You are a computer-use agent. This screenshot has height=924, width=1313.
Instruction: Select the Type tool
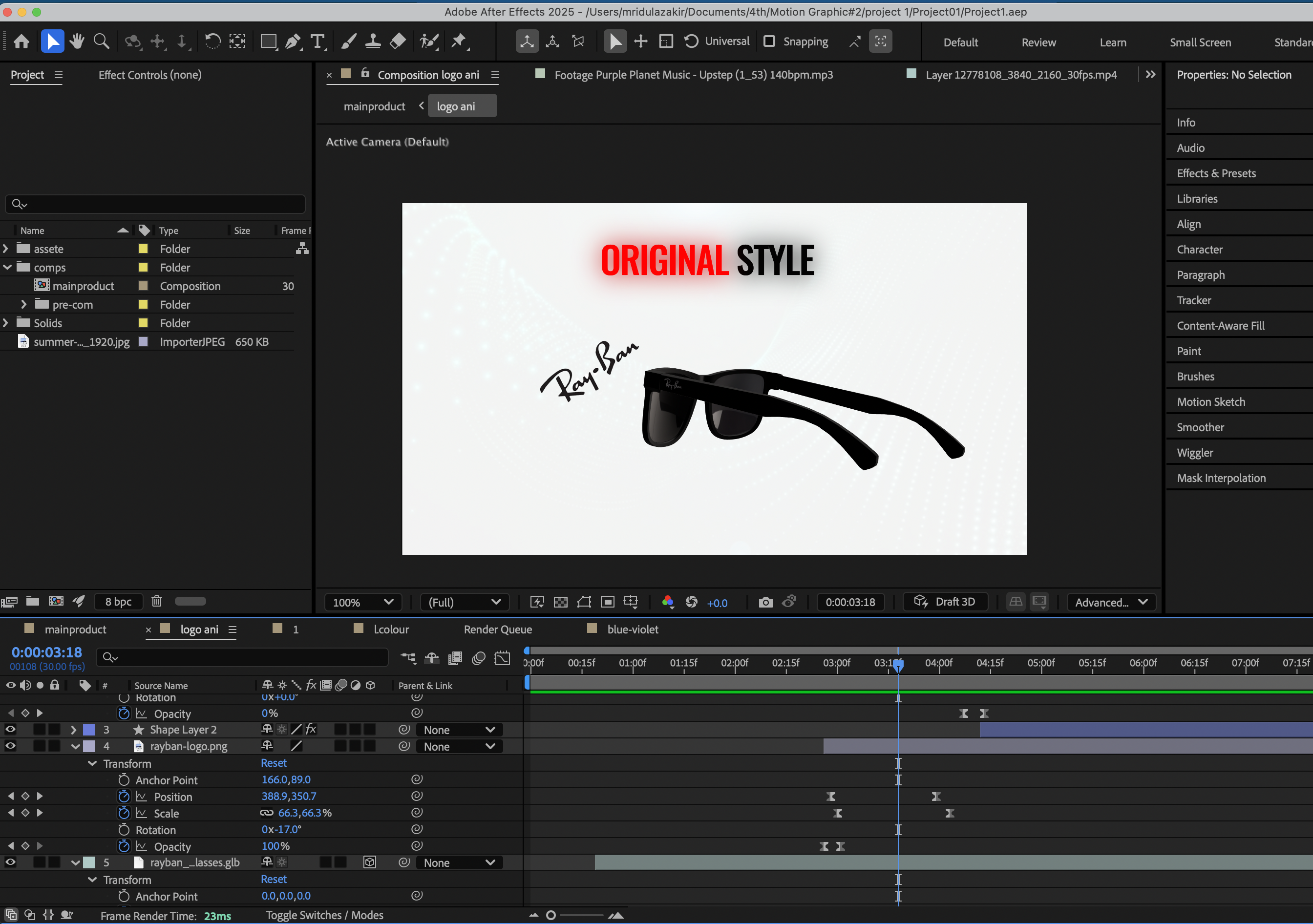click(x=317, y=41)
